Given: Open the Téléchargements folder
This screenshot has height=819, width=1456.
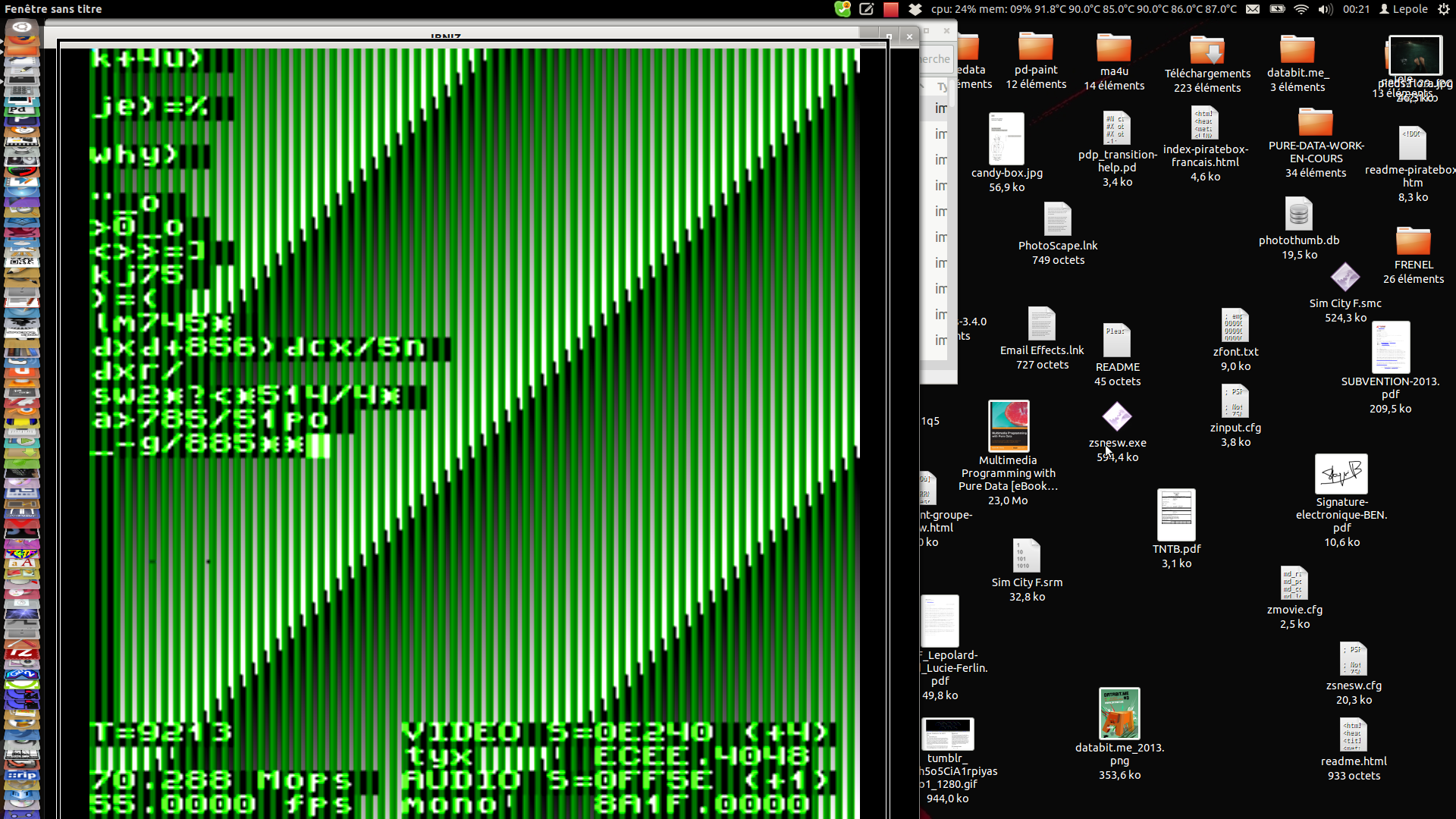Looking at the screenshot, I should [x=1207, y=51].
